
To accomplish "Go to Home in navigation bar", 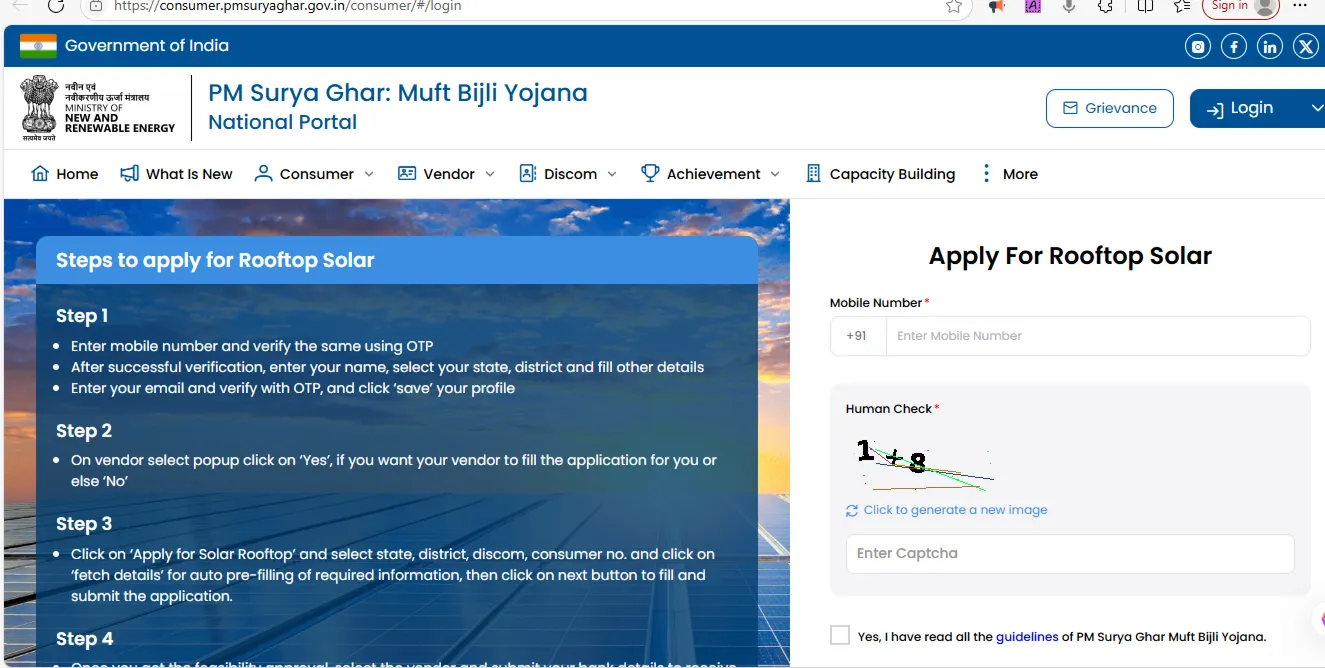I will [66, 174].
